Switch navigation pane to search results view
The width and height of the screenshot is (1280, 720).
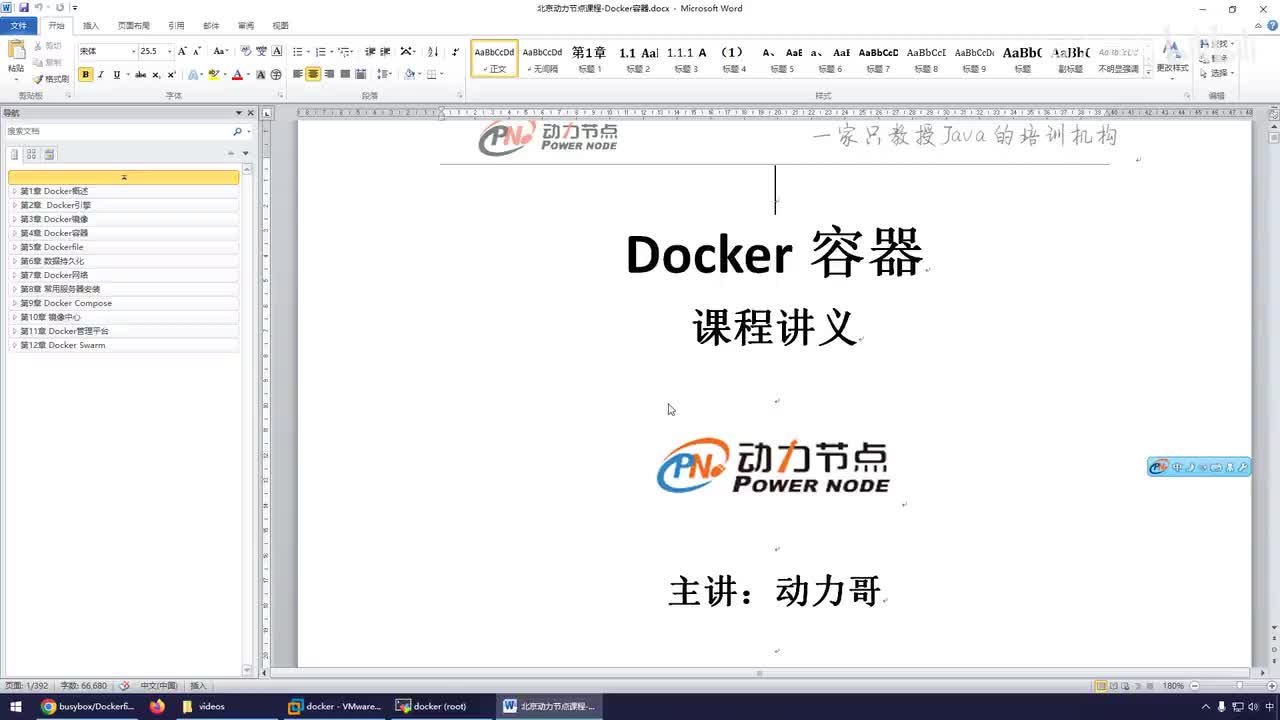[49, 154]
